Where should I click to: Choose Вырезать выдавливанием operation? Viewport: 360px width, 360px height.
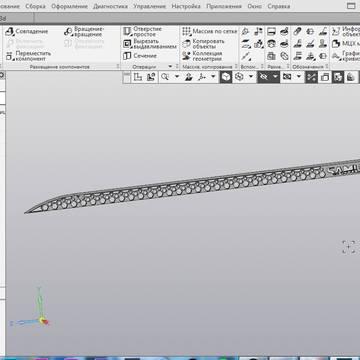(150, 44)
